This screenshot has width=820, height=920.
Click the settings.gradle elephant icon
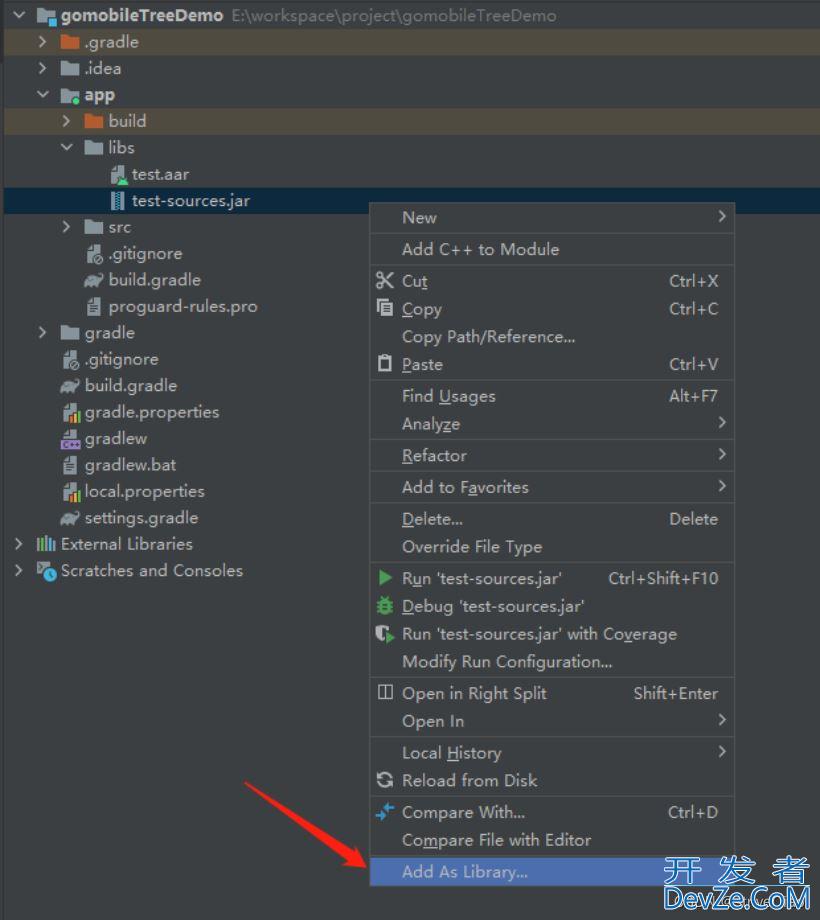(x=70, y=518)
